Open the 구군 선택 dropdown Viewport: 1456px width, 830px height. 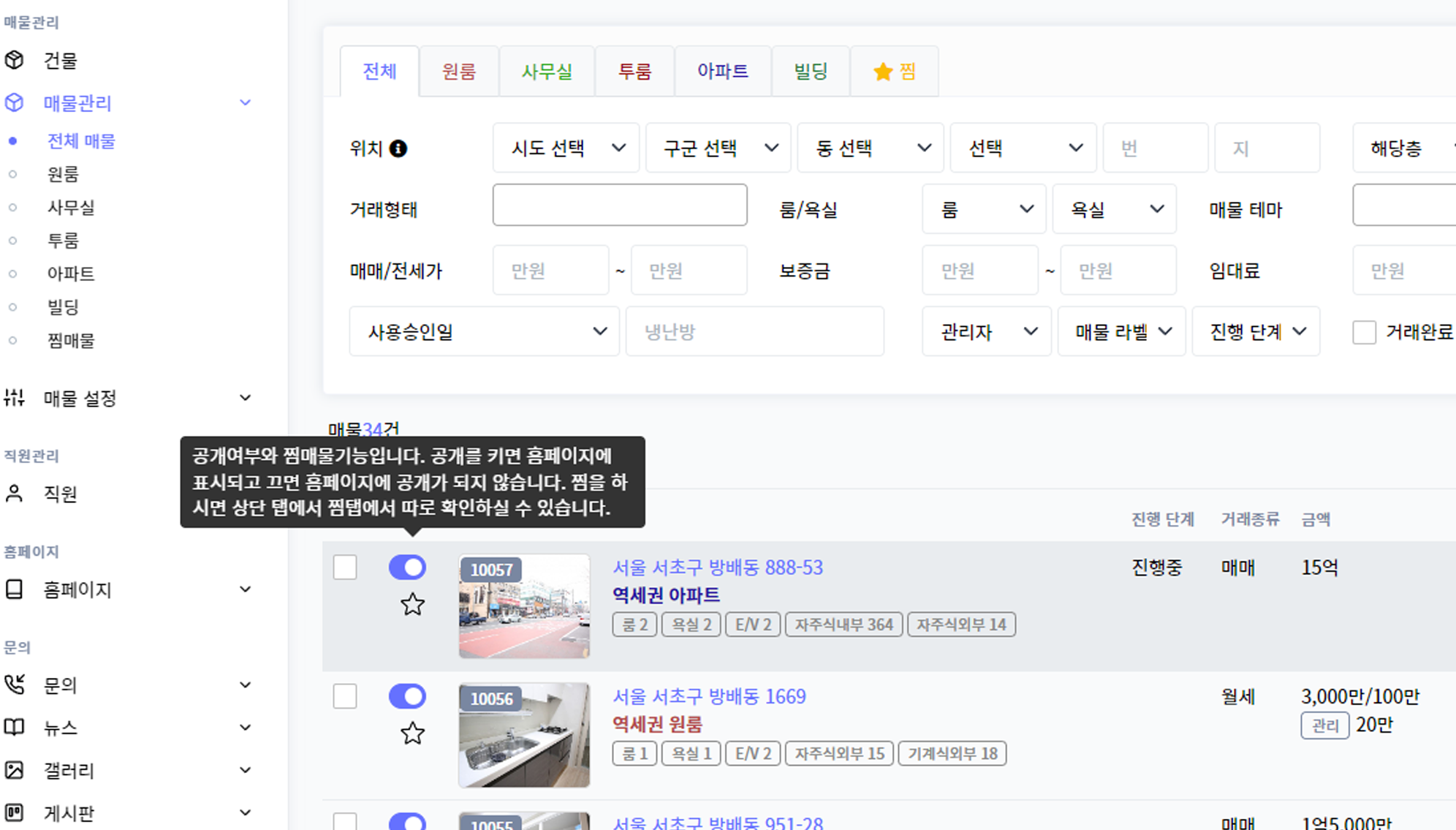pos(718,148)
